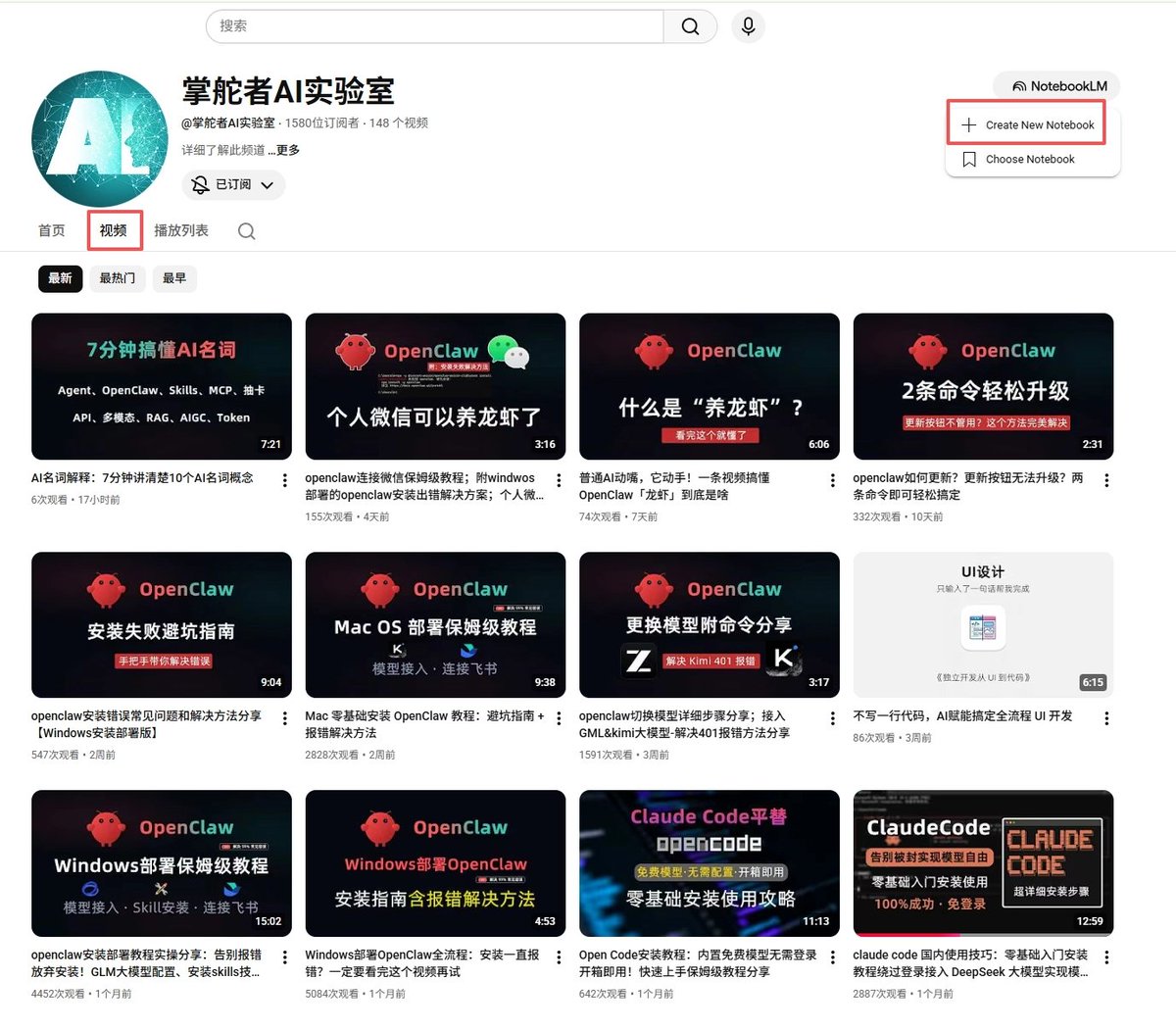Viewport: 1176px width, 1029px height.
Task: Click the NotebookLM extension button
Action: tap(1056, 86)
